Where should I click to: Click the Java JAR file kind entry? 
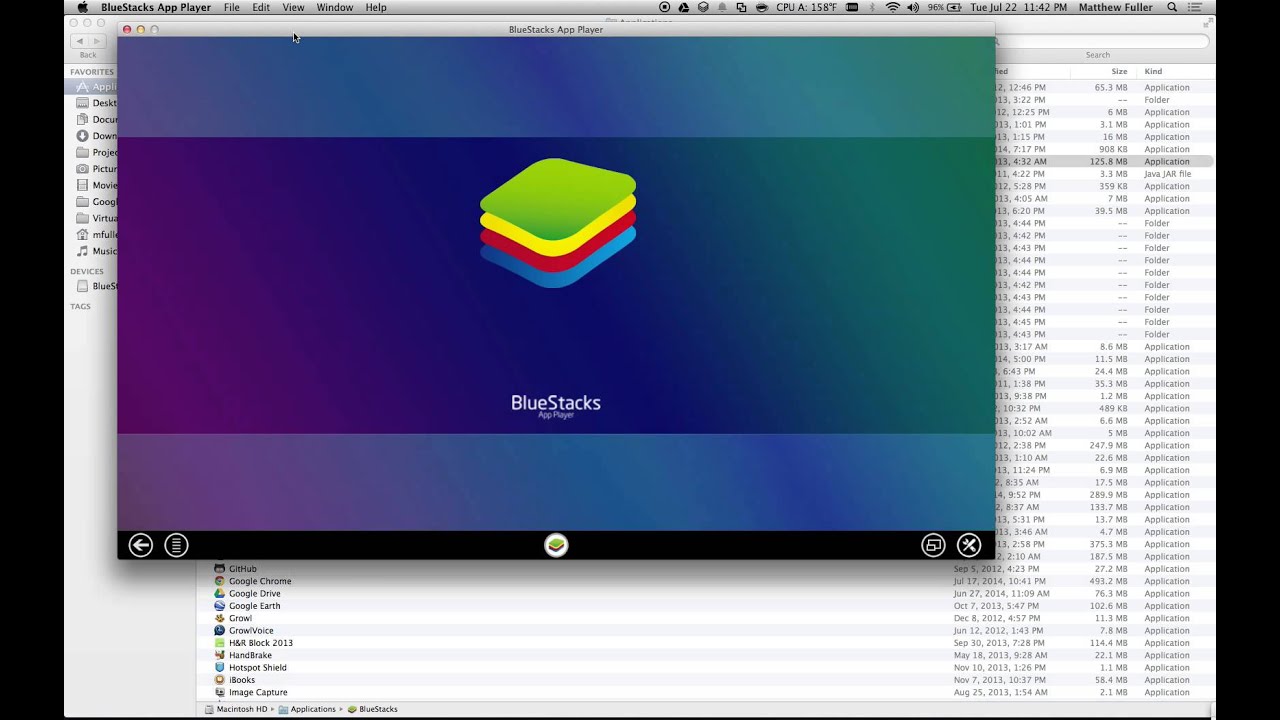[x=1168, y=174]
